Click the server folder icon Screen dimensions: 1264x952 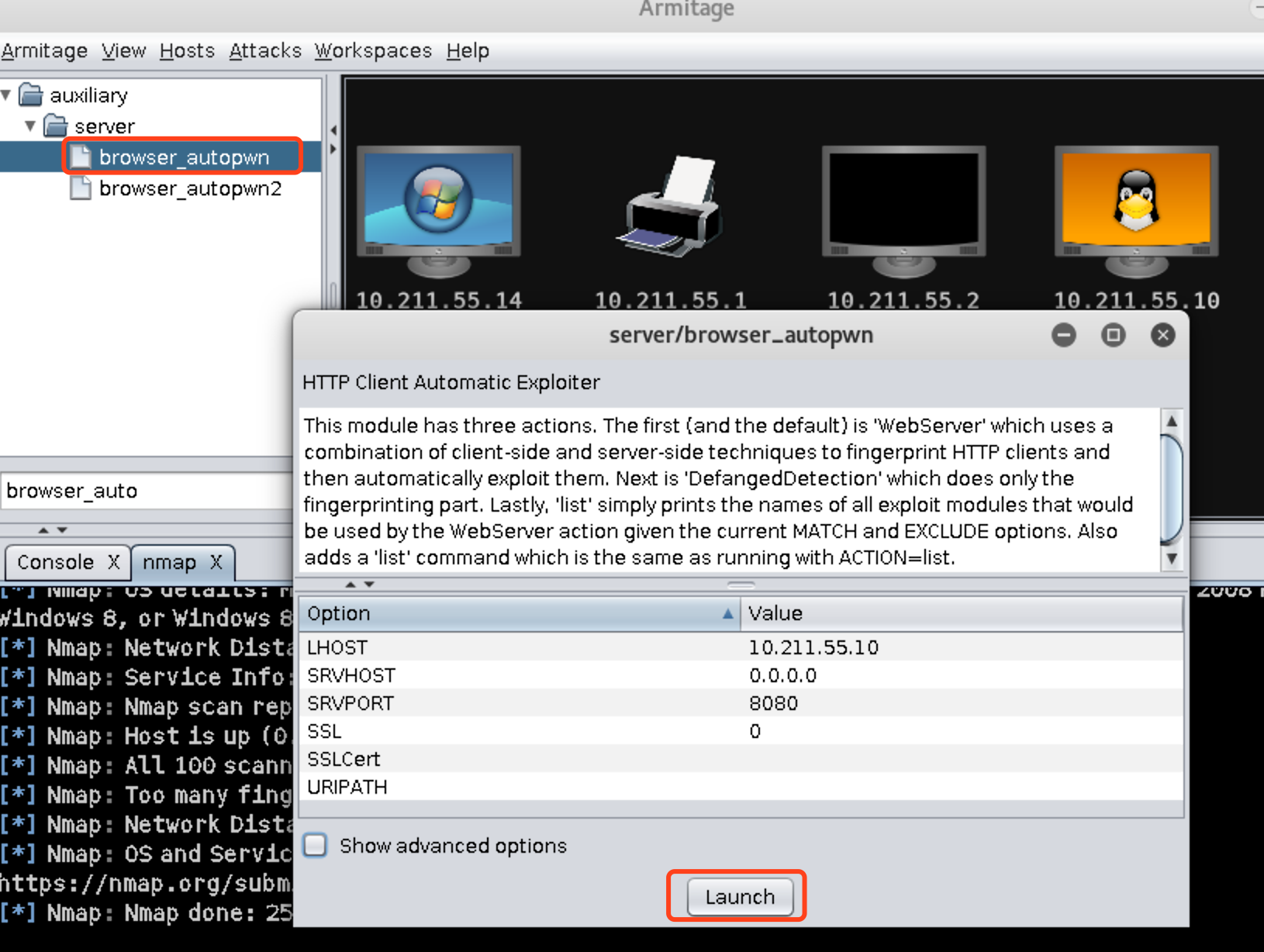coord(55,126)
